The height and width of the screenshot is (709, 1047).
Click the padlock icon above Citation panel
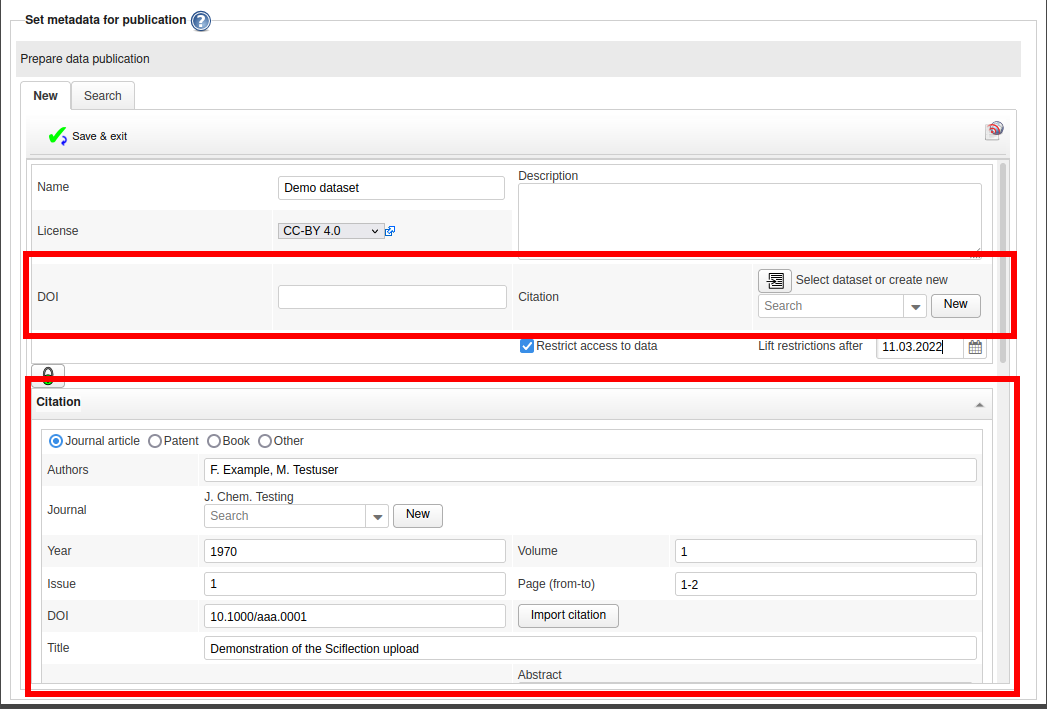click(x=48, y=376)
